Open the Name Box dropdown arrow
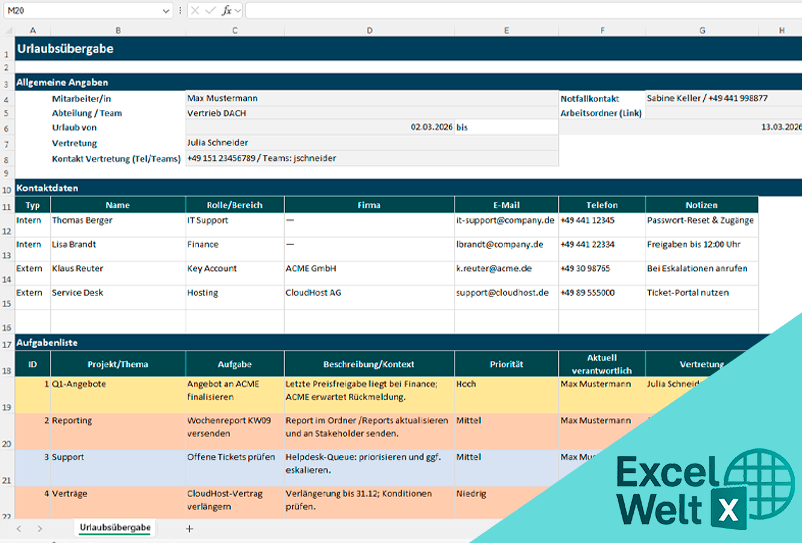Viewport: 802px width, 543px height. (165, 10)
